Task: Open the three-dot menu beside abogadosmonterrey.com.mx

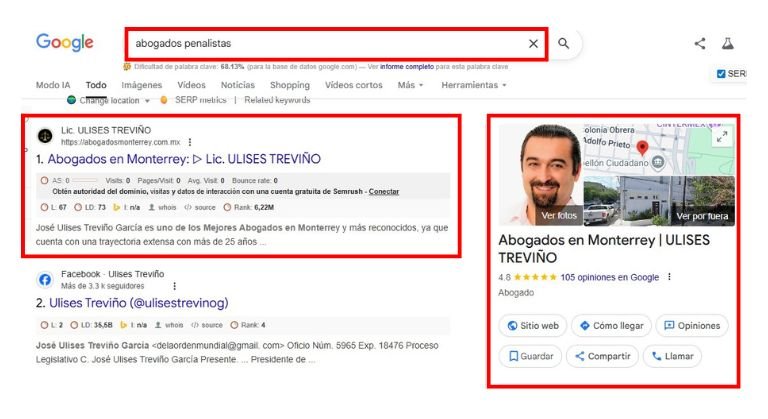Action: [x=190, y=142]
